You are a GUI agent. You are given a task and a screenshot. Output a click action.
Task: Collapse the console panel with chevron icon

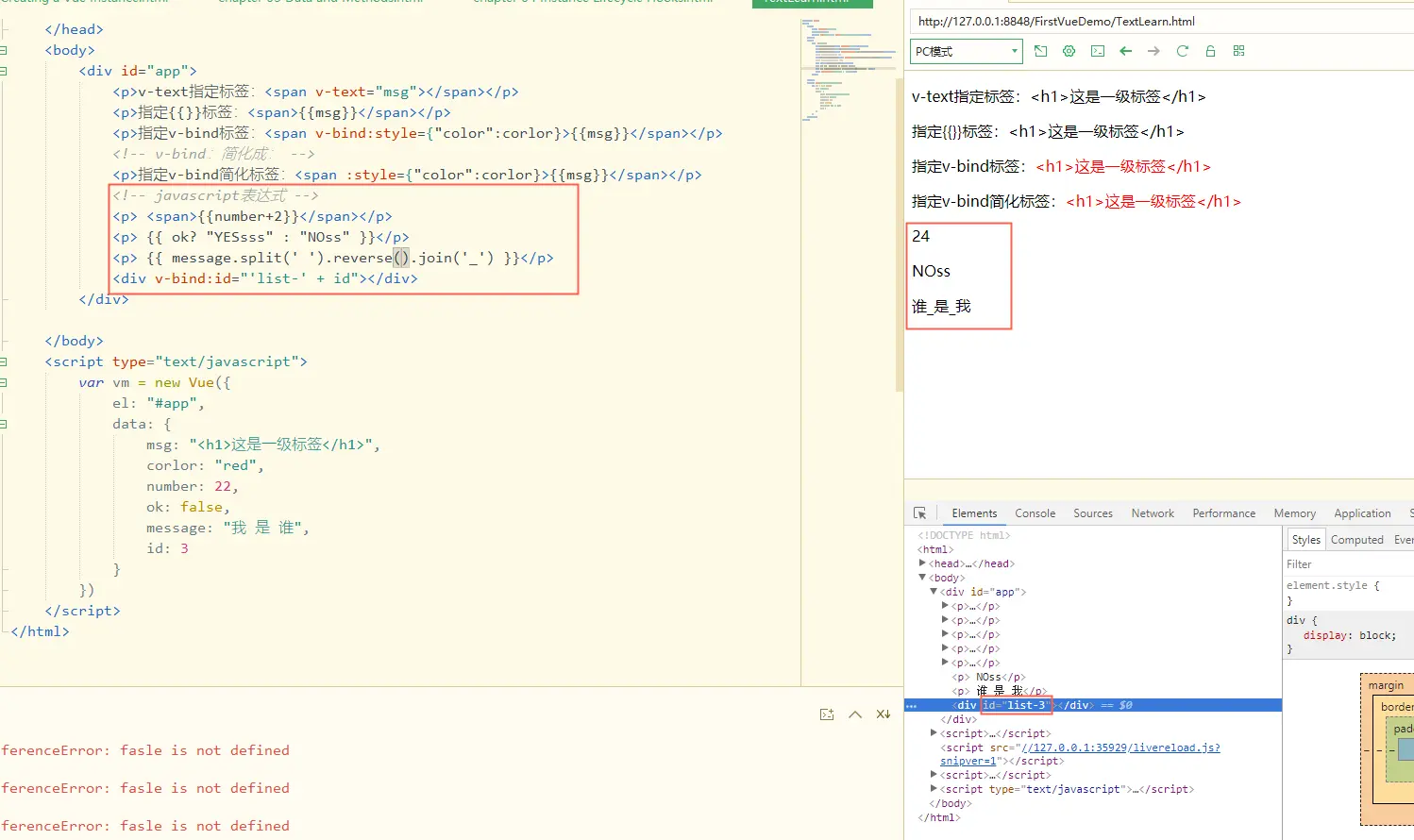[x=855, y=714]
